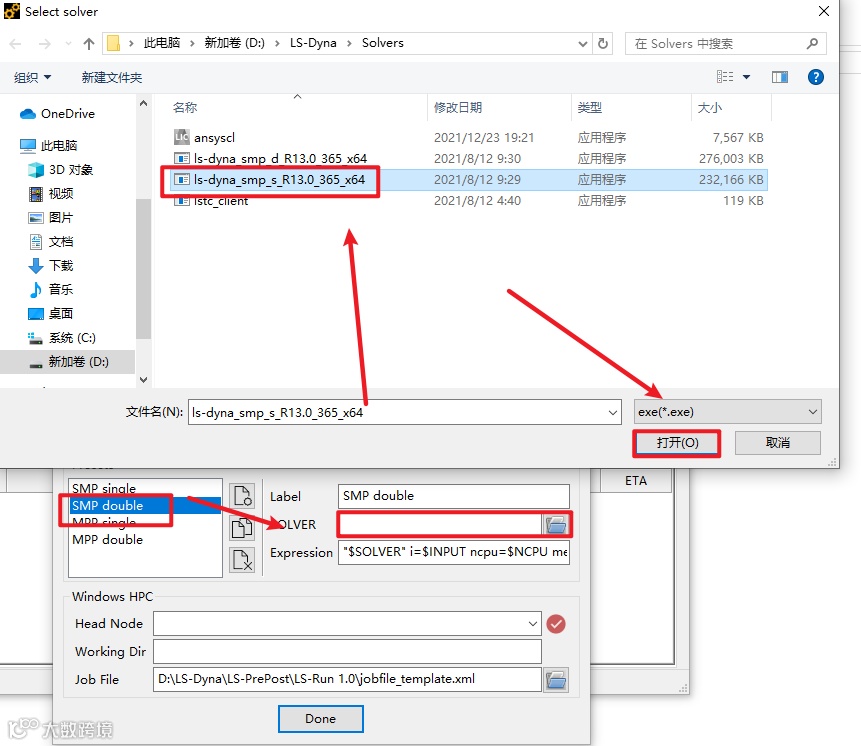Go up one folder level
861x746 pixels.
click(88, 43)
